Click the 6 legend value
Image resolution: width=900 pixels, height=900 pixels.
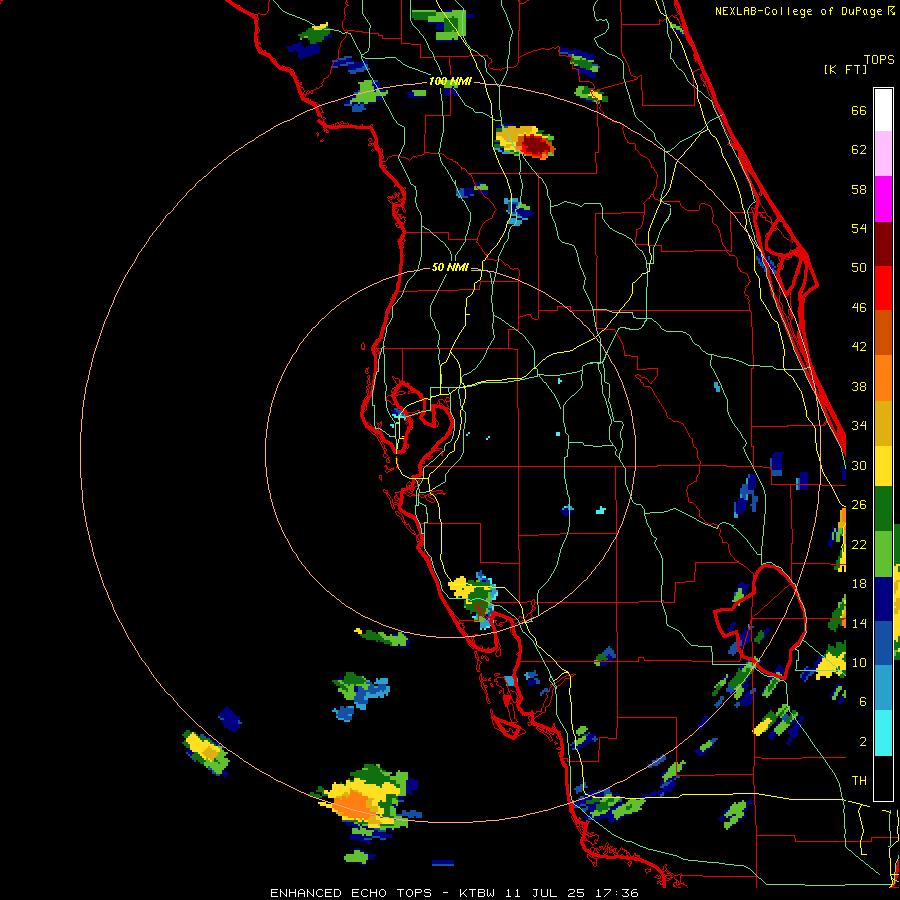pos(863,702)
